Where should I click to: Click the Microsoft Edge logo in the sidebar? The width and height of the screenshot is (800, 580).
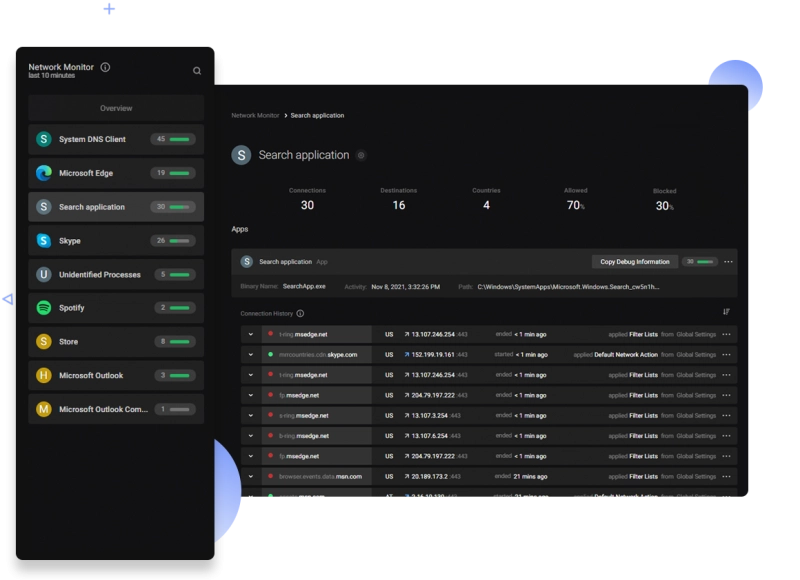click(44, 173)
